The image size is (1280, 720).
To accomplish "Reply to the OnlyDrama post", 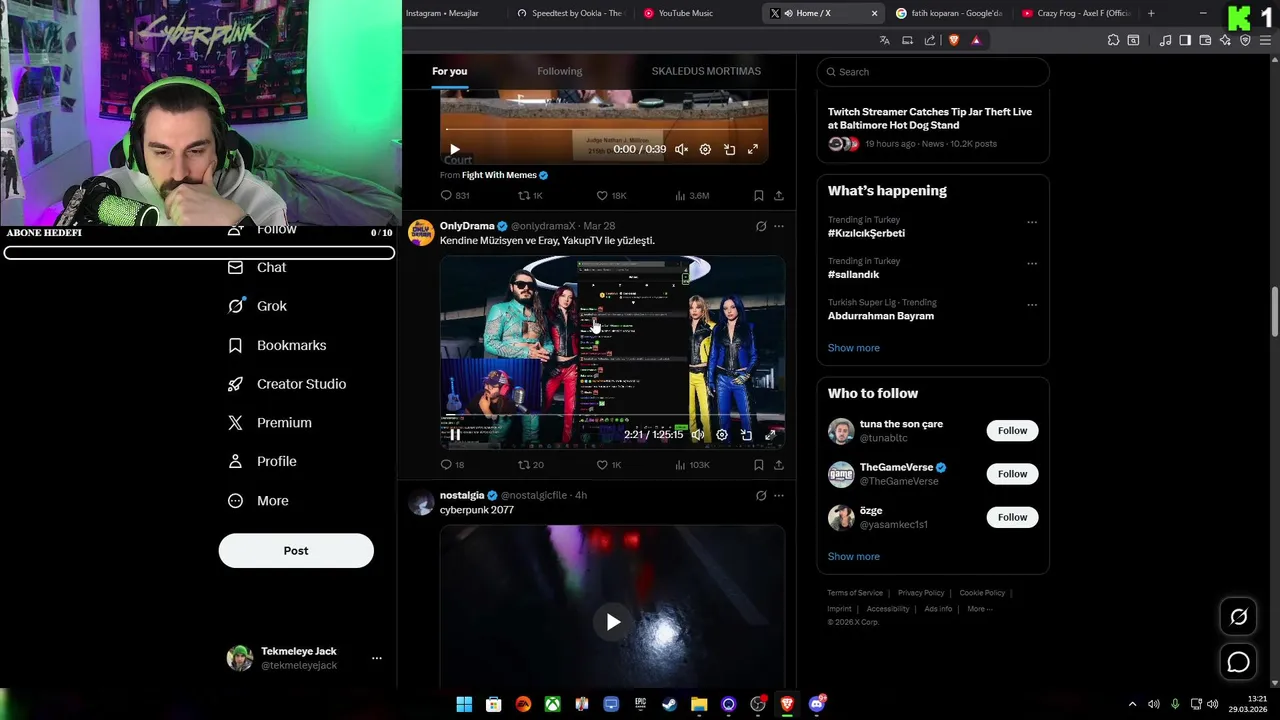I will click(452, 465).
